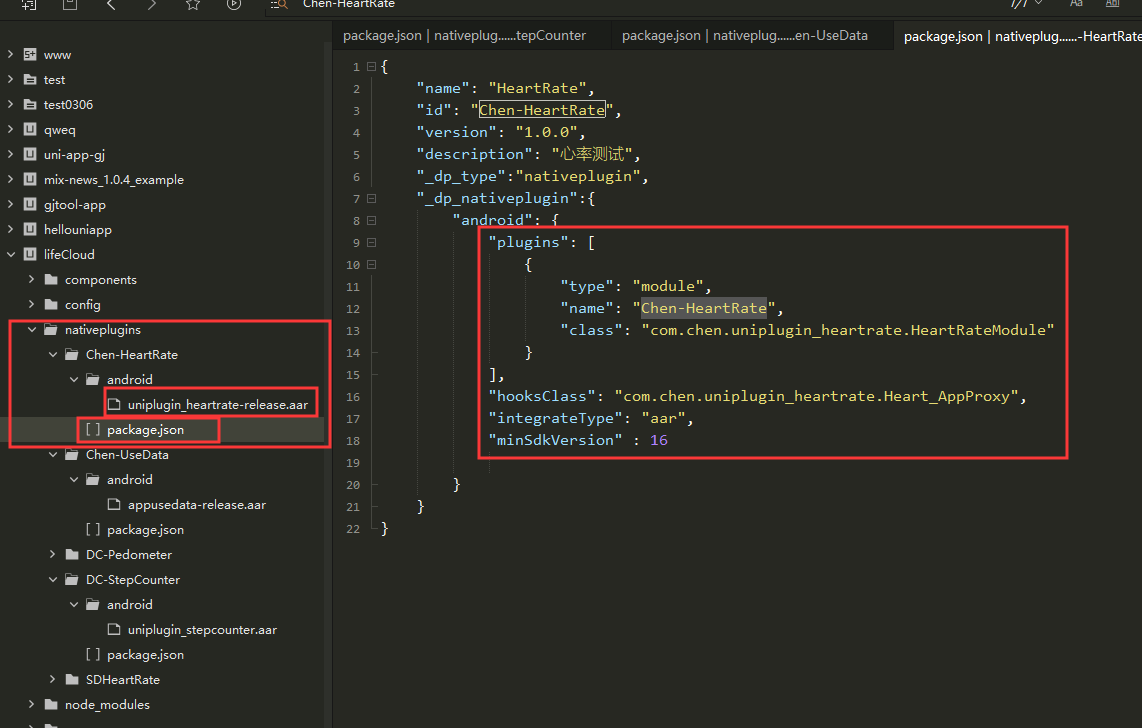Viewport: 1142px width, 728px height.
Task: Click the minSdkVersion value 16
Action: [x=658, y=440]
